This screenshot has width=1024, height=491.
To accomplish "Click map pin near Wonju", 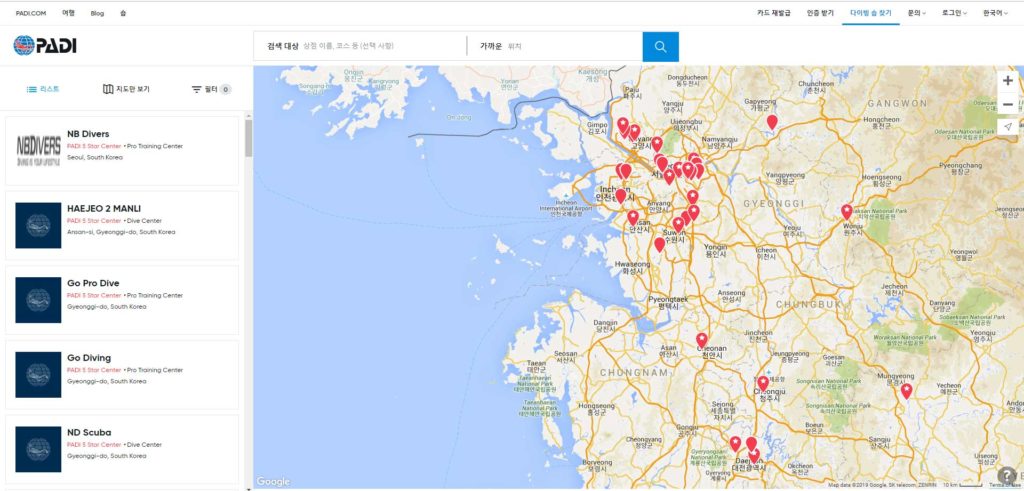I will click(847, 211).
